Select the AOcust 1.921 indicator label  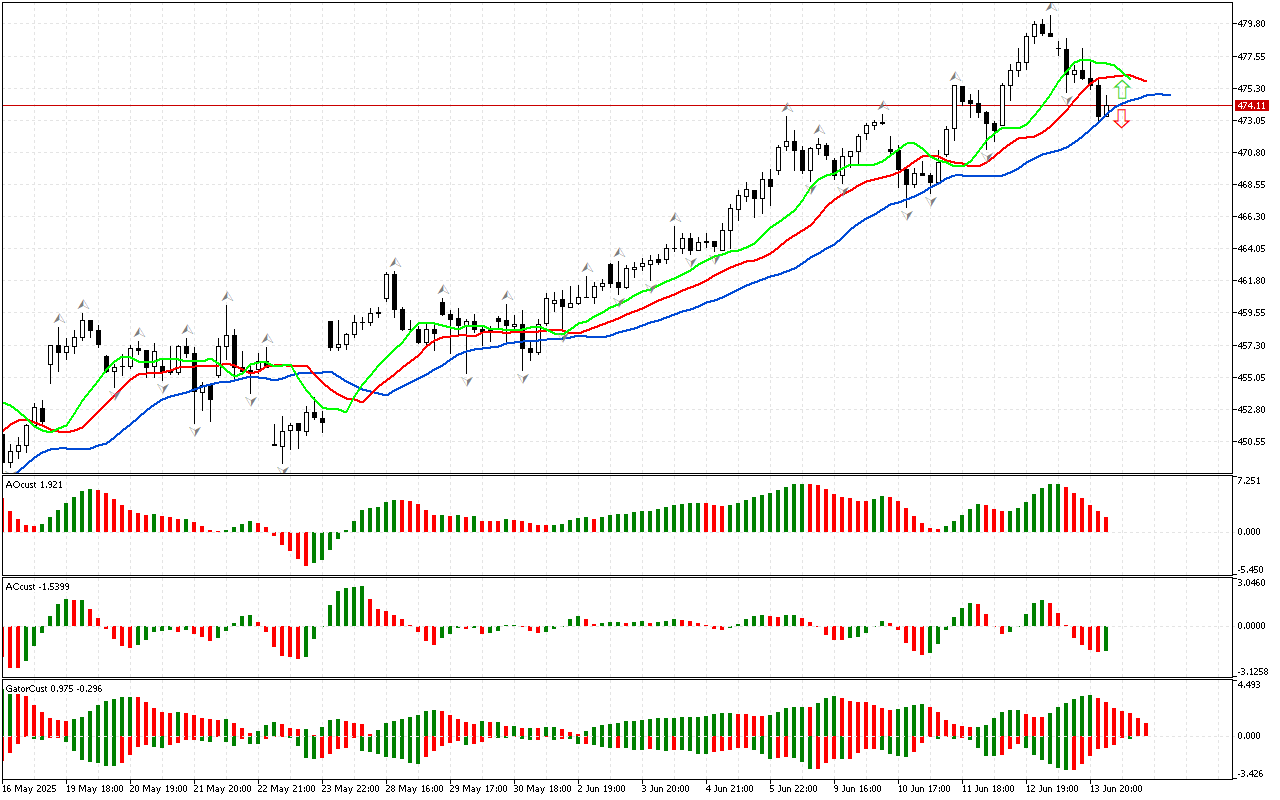[35, 484]
